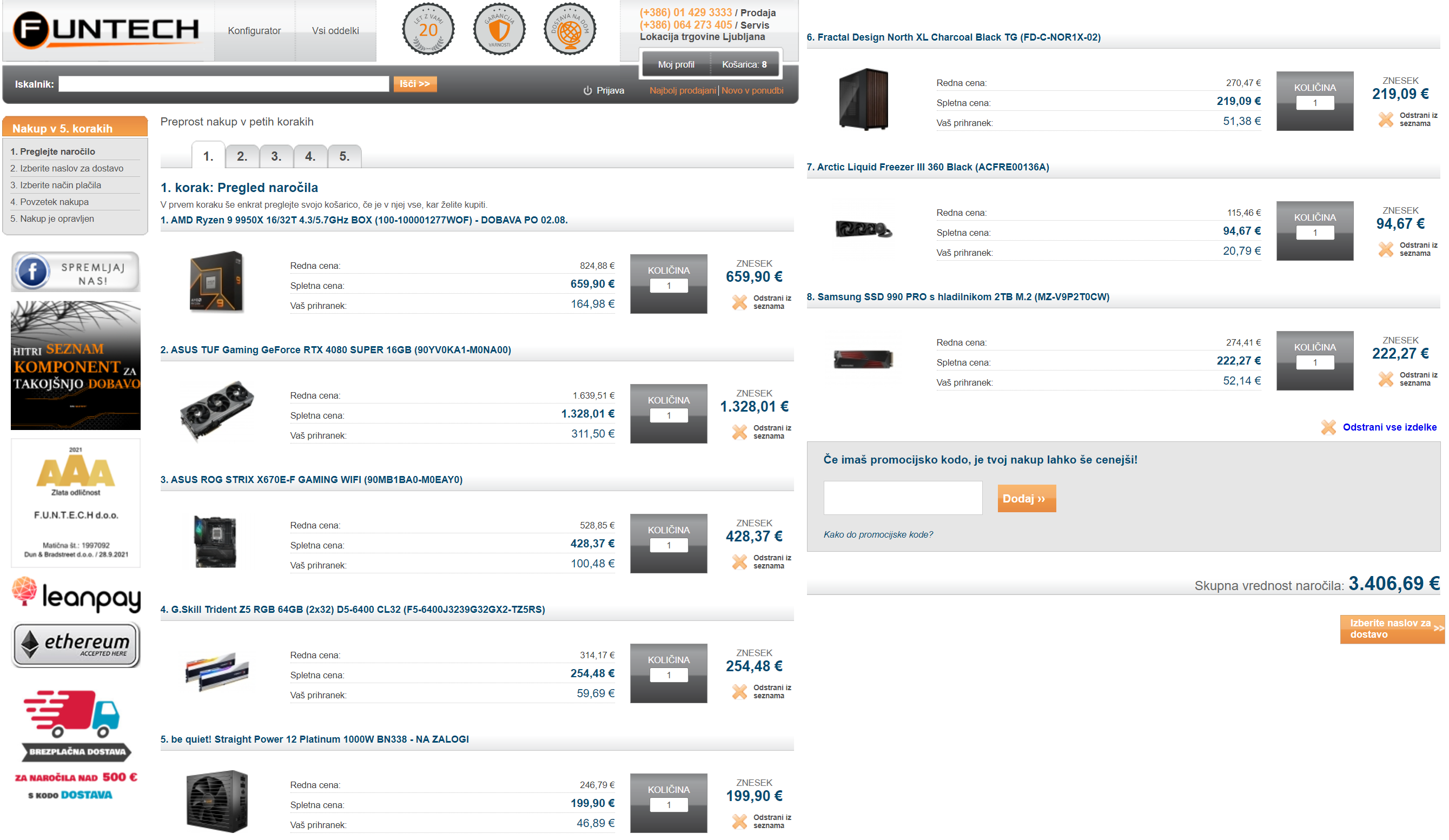Click the Išči search button
Screen dimensions: 1449x840
414,84
